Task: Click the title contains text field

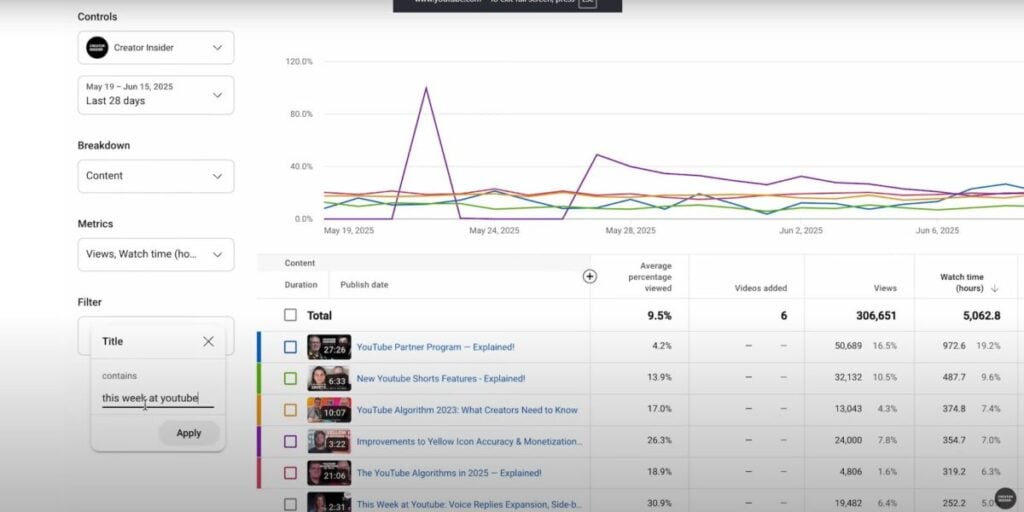Action: pos(157,398)
